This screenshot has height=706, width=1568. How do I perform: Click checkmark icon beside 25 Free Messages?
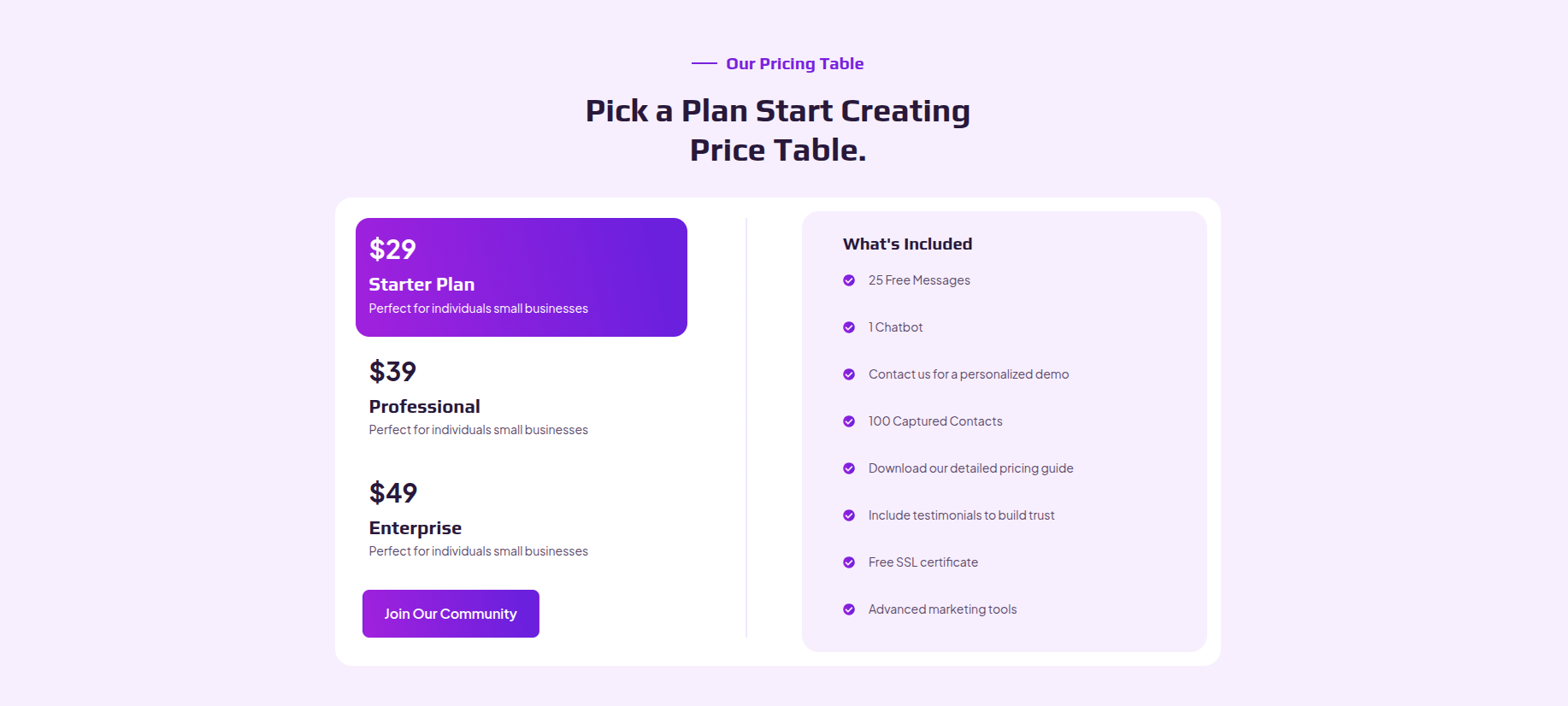[x=849, y=280]
